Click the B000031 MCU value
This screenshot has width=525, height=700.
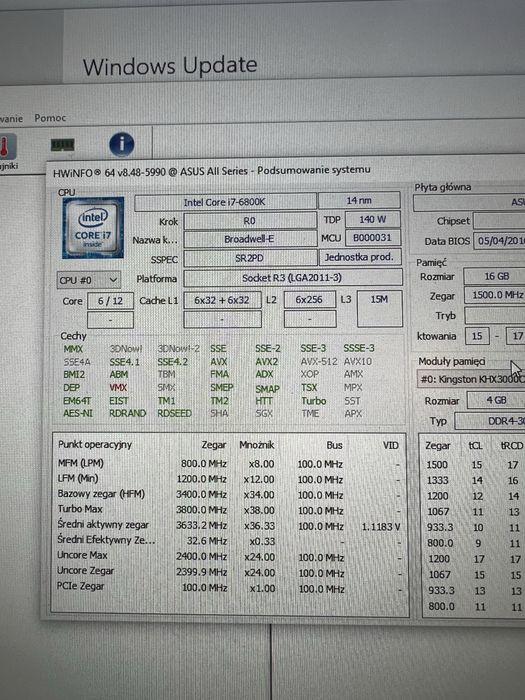tap(373, 238)
